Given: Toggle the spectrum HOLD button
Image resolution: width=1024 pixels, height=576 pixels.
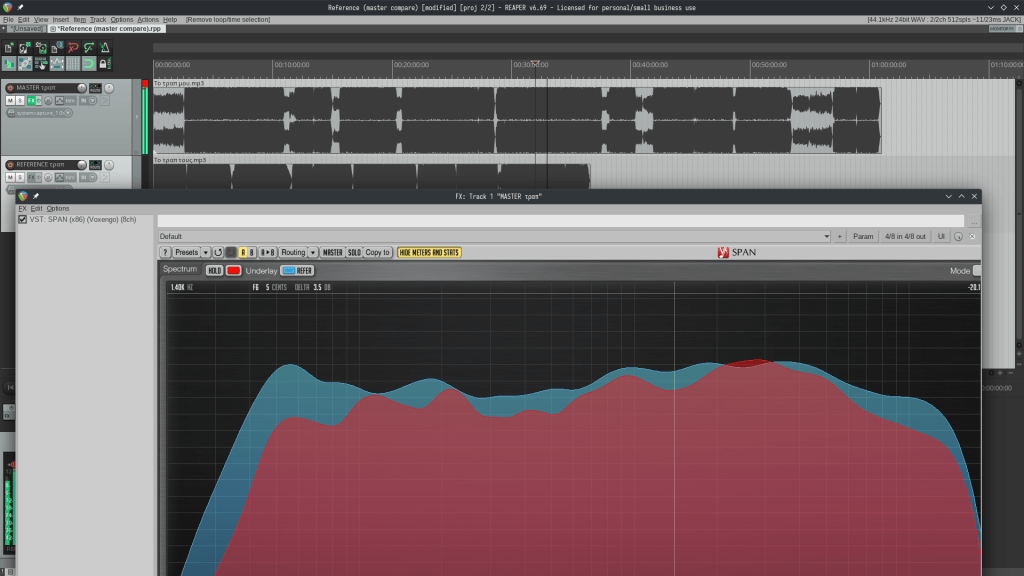Looking at the screenshot, I should click(x=214, y=271).
